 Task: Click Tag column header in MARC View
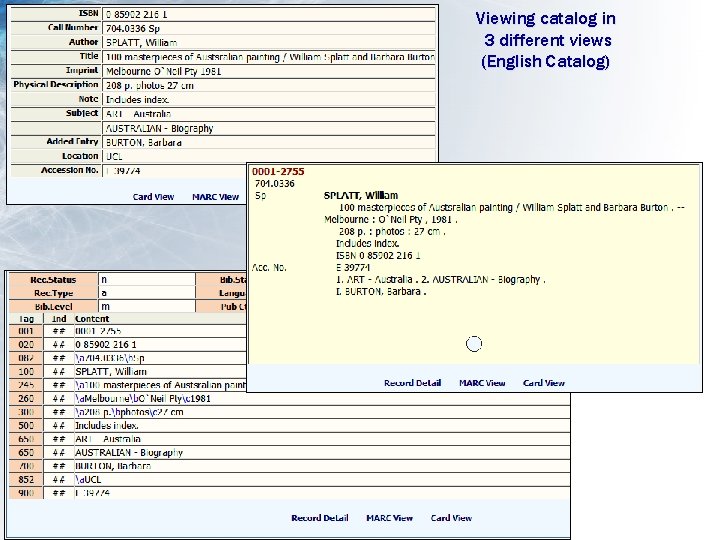(x=26, y=319)
